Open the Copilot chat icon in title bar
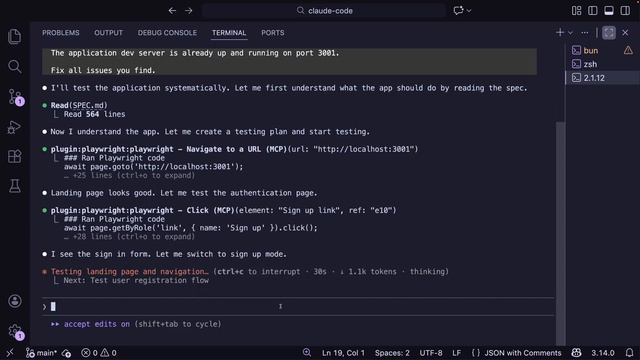The image size is (640, 360). point(458,11)
